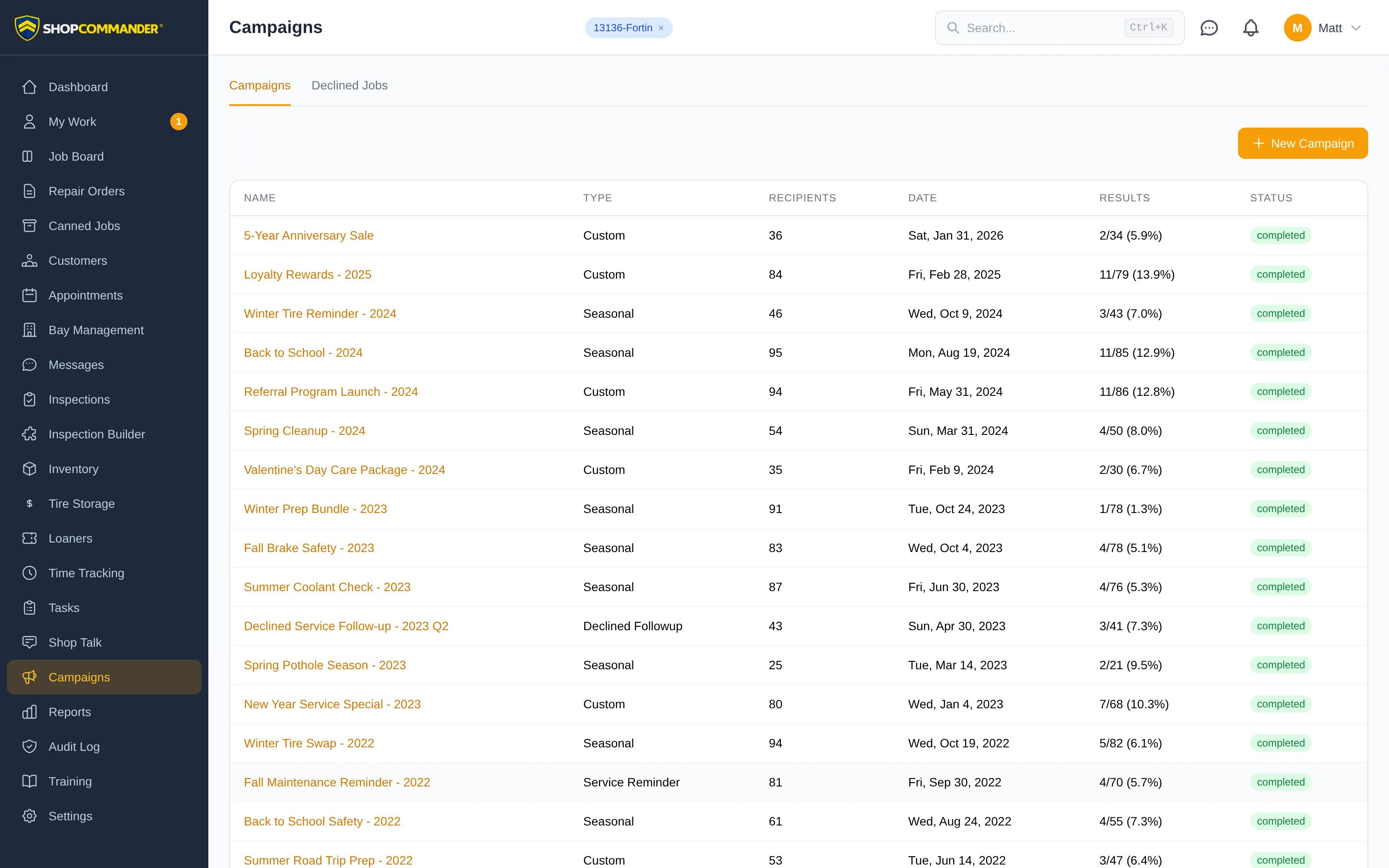Open chat messages icon in top bar
The image size is (1389, 868).
click(1209, 27)
